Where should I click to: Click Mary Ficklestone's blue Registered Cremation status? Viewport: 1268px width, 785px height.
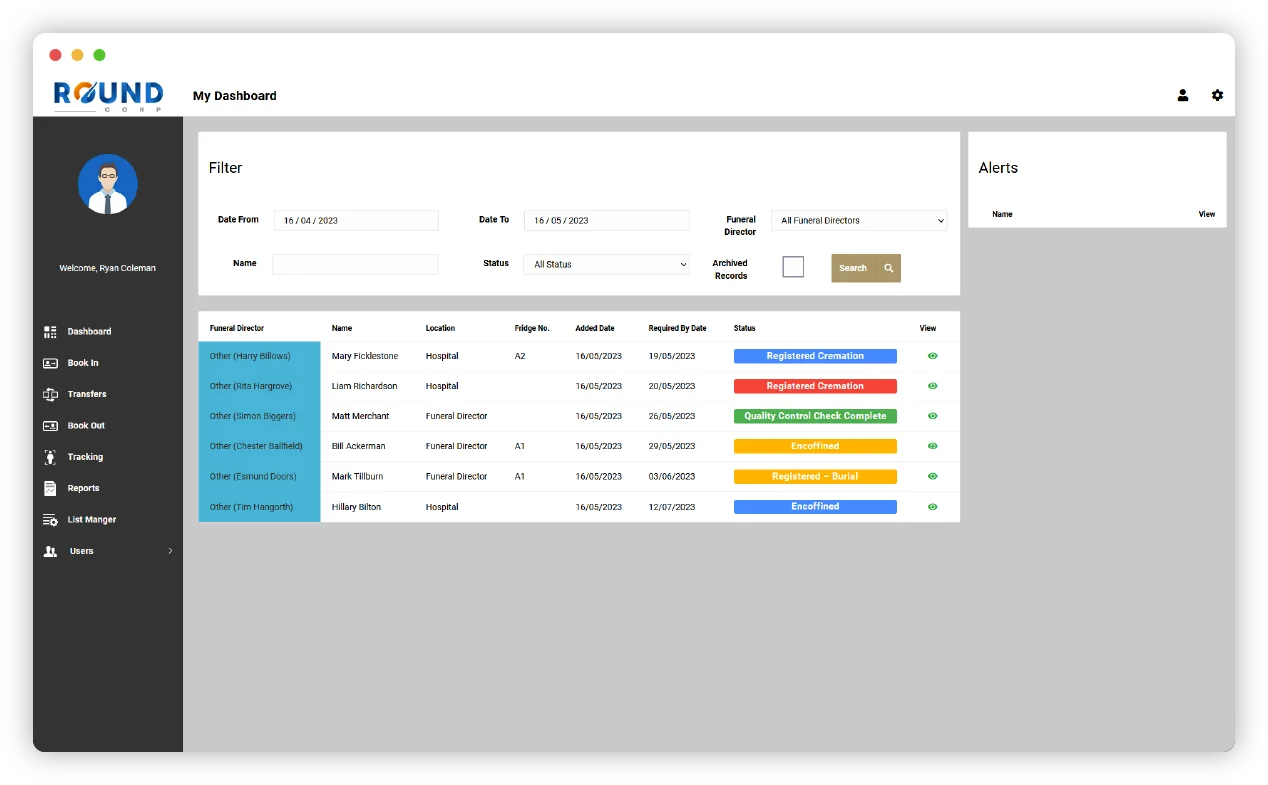[x=815, y=356]
